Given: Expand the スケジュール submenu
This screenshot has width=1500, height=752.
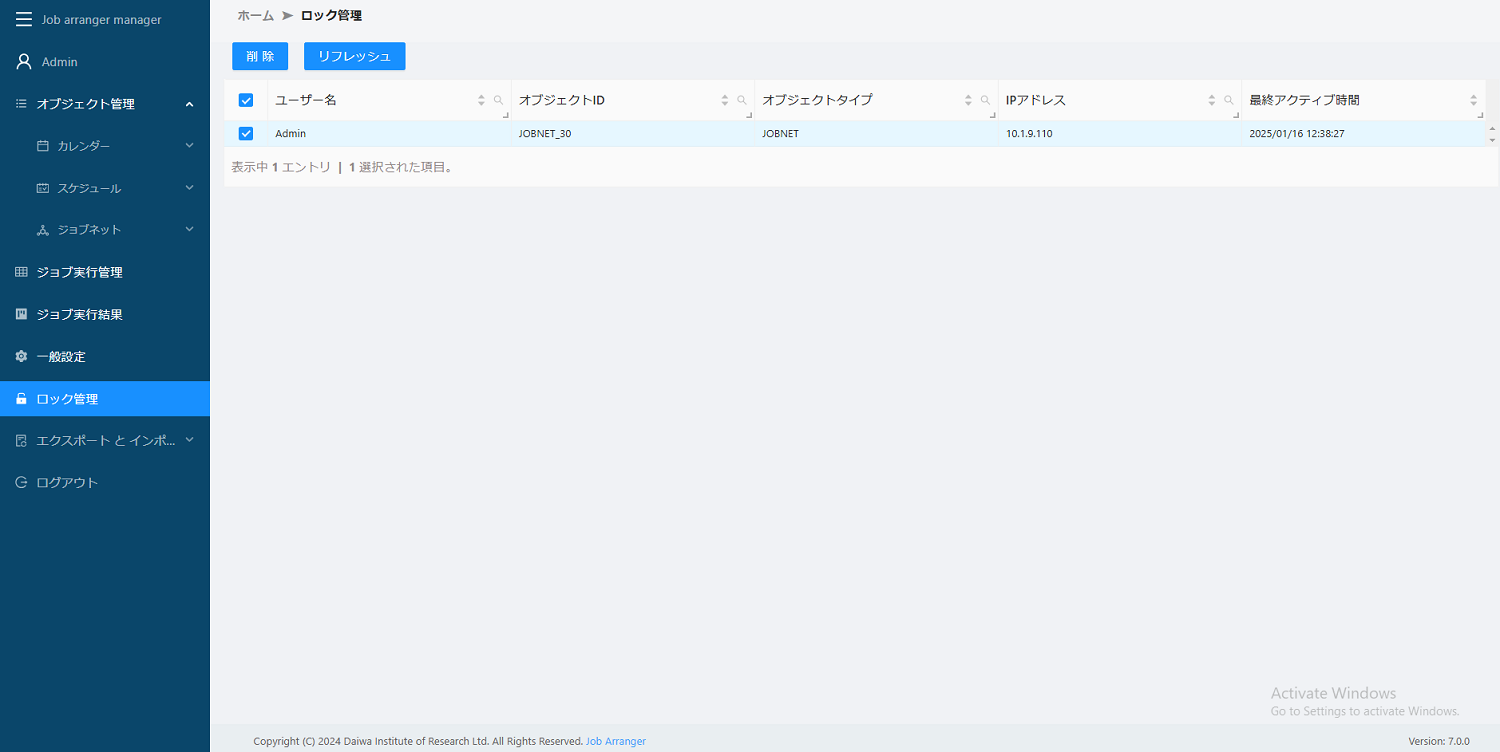Looking at the screenshot, I should click(x=189, y=188).
